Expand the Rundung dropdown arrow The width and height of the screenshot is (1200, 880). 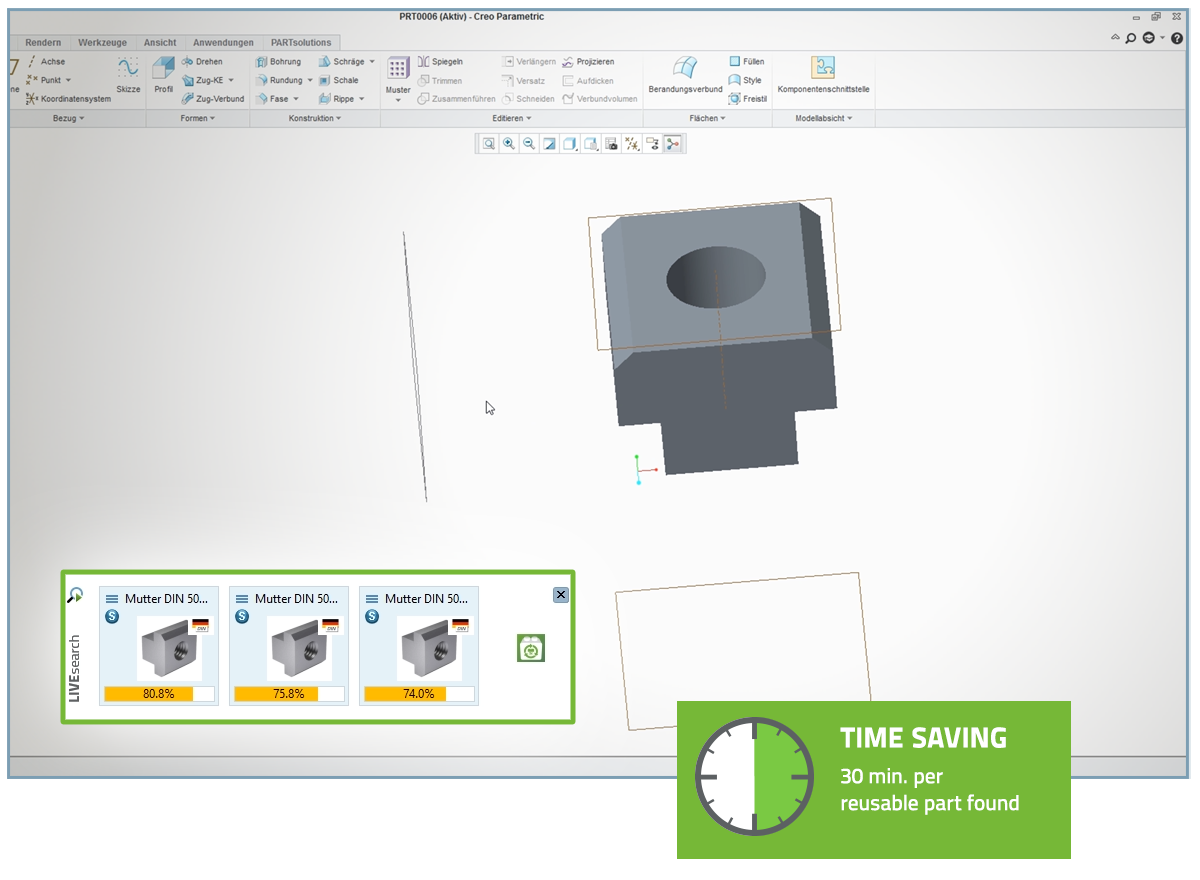tap(310, 80)
